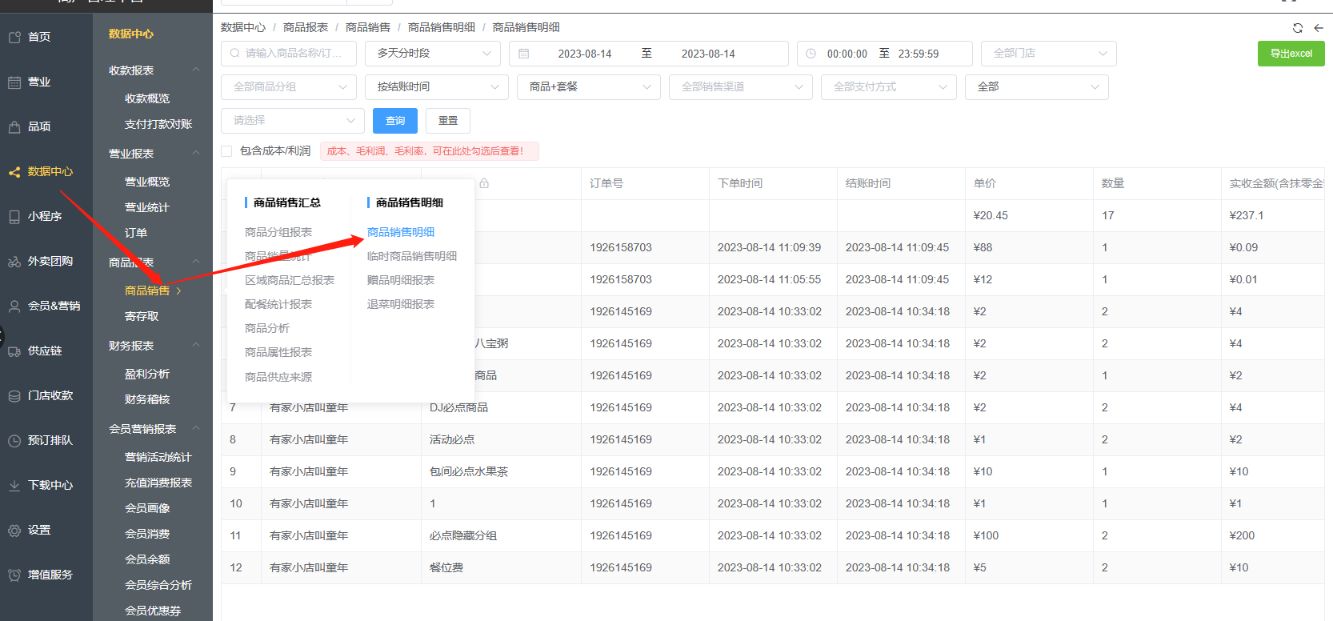Click the magnifier icon in the search box
The image size is (1333, 621).
click(x=236, y=54)
